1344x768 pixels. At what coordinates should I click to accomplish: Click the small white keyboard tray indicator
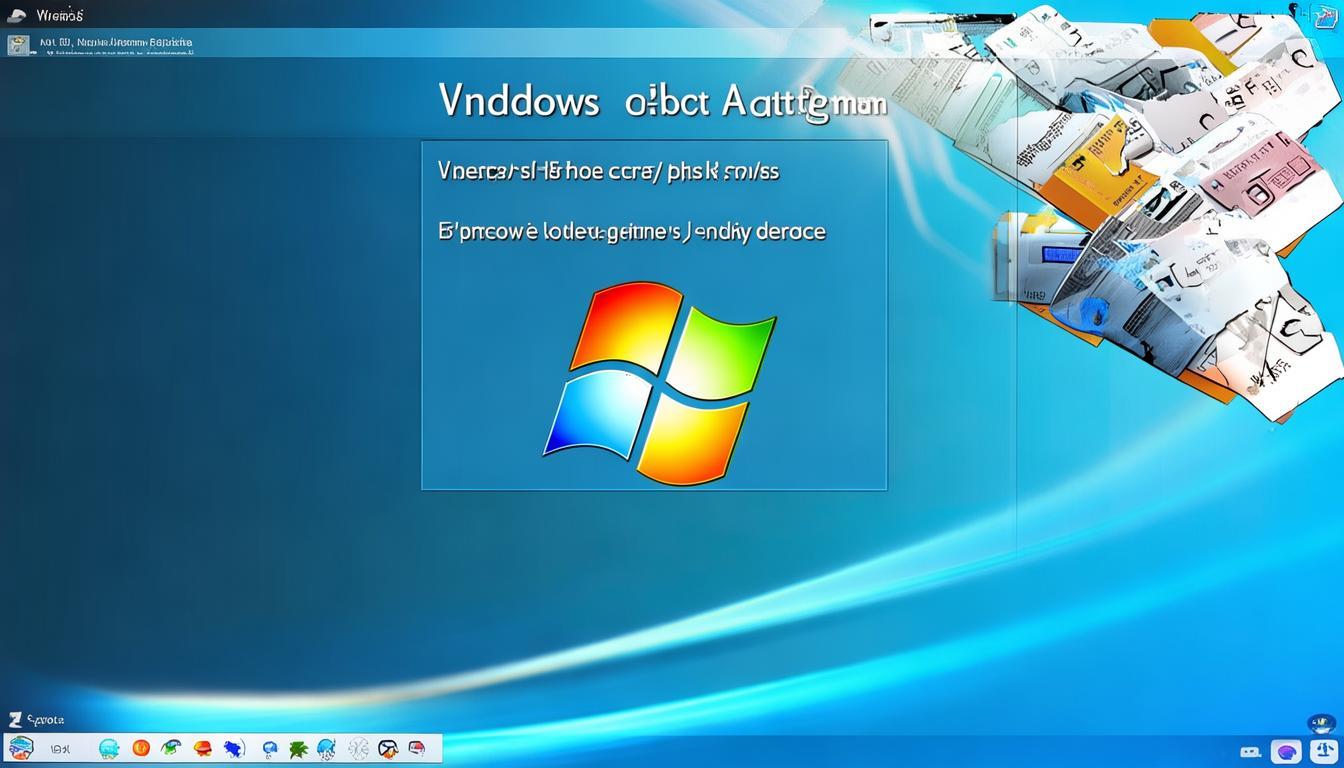coord(1250,751)
